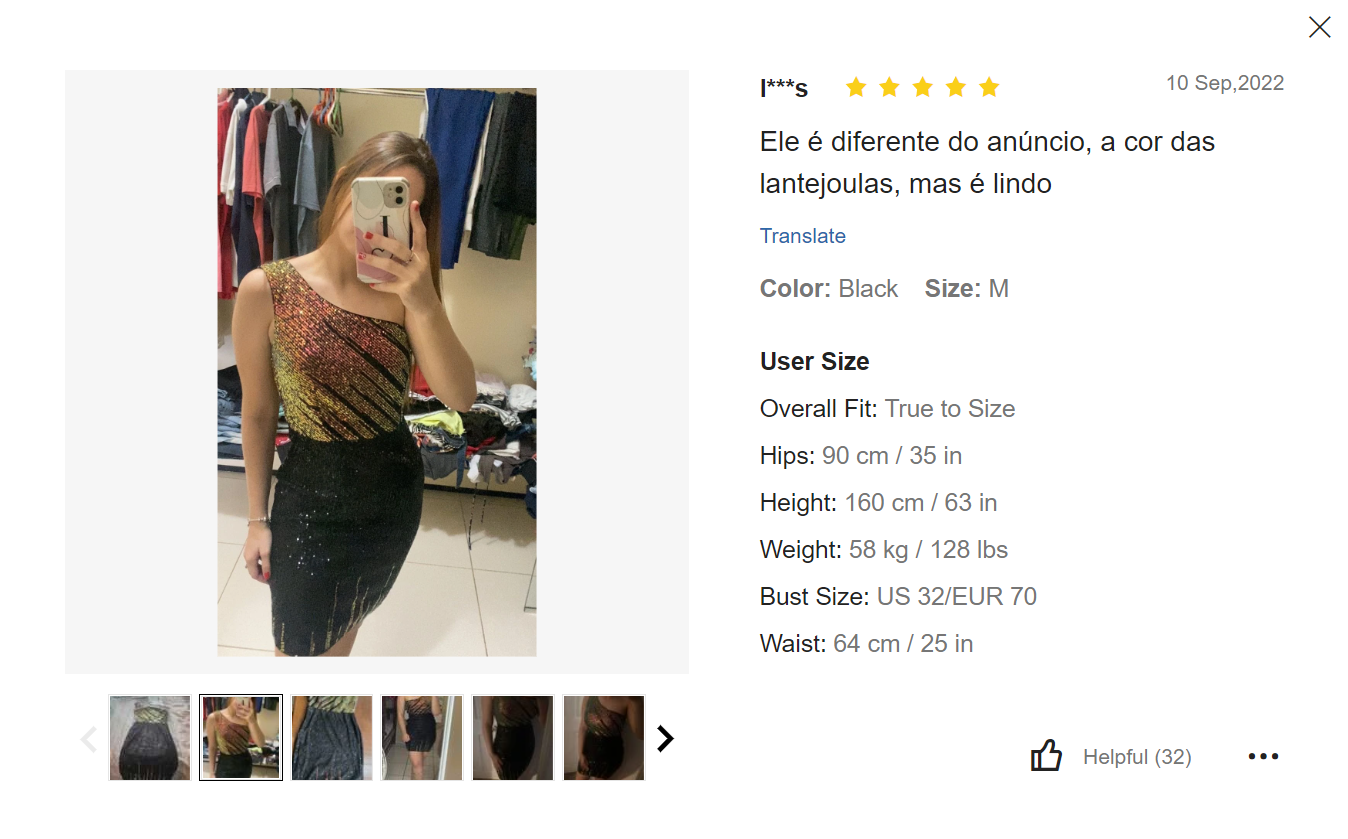Click the review date 10 Sep,2022
The height and width of the screenshot is (839, 1348).
coord(1225,83)
